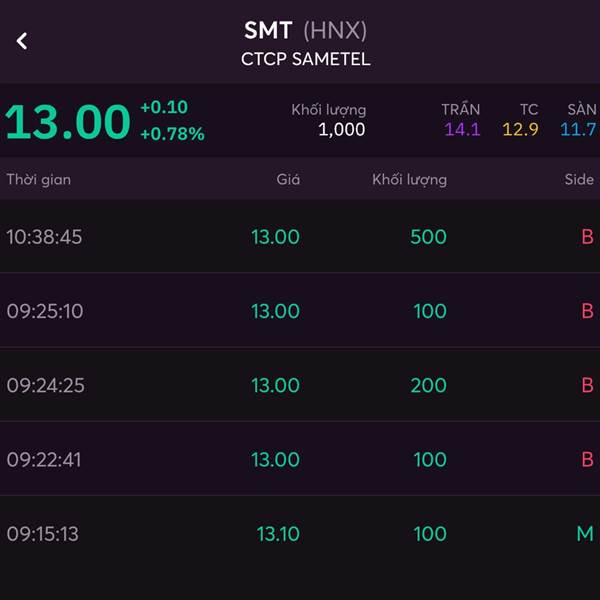This screenshot has height=600, width=600.
Task: Select the 10:38:45 trade time
Action: (44, 237)
